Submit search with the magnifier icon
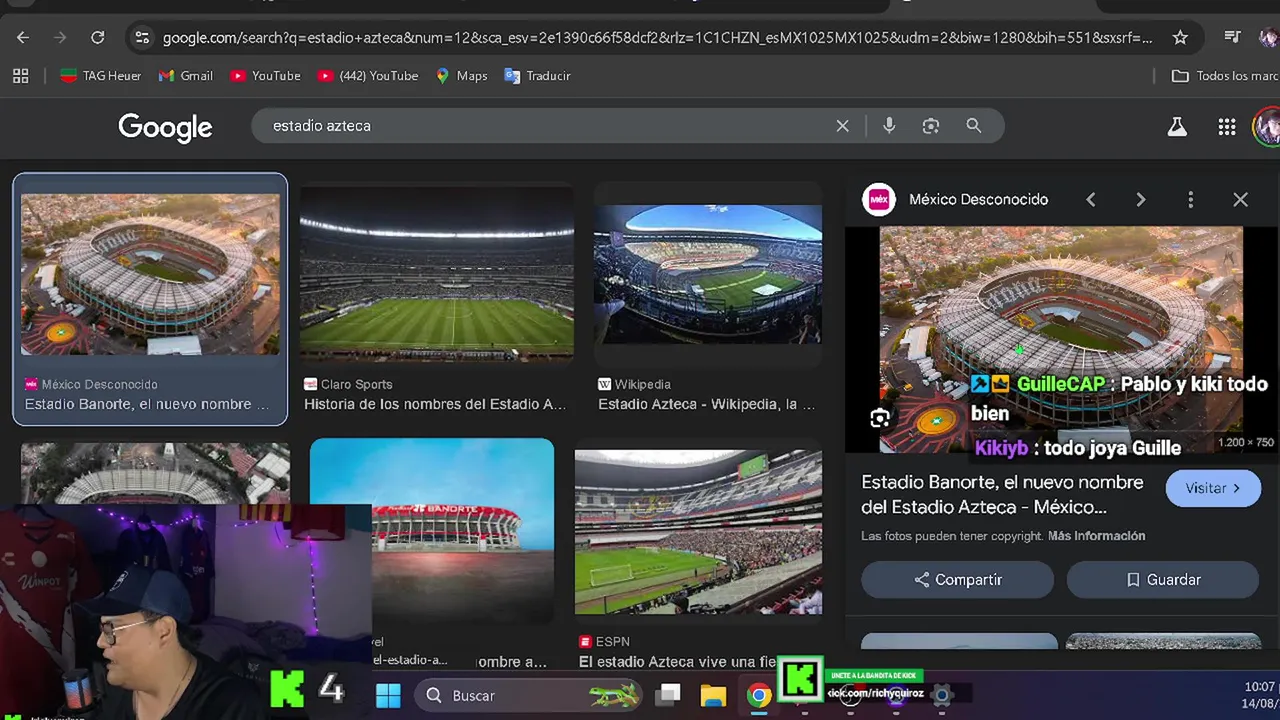 [x=974, y=126]
